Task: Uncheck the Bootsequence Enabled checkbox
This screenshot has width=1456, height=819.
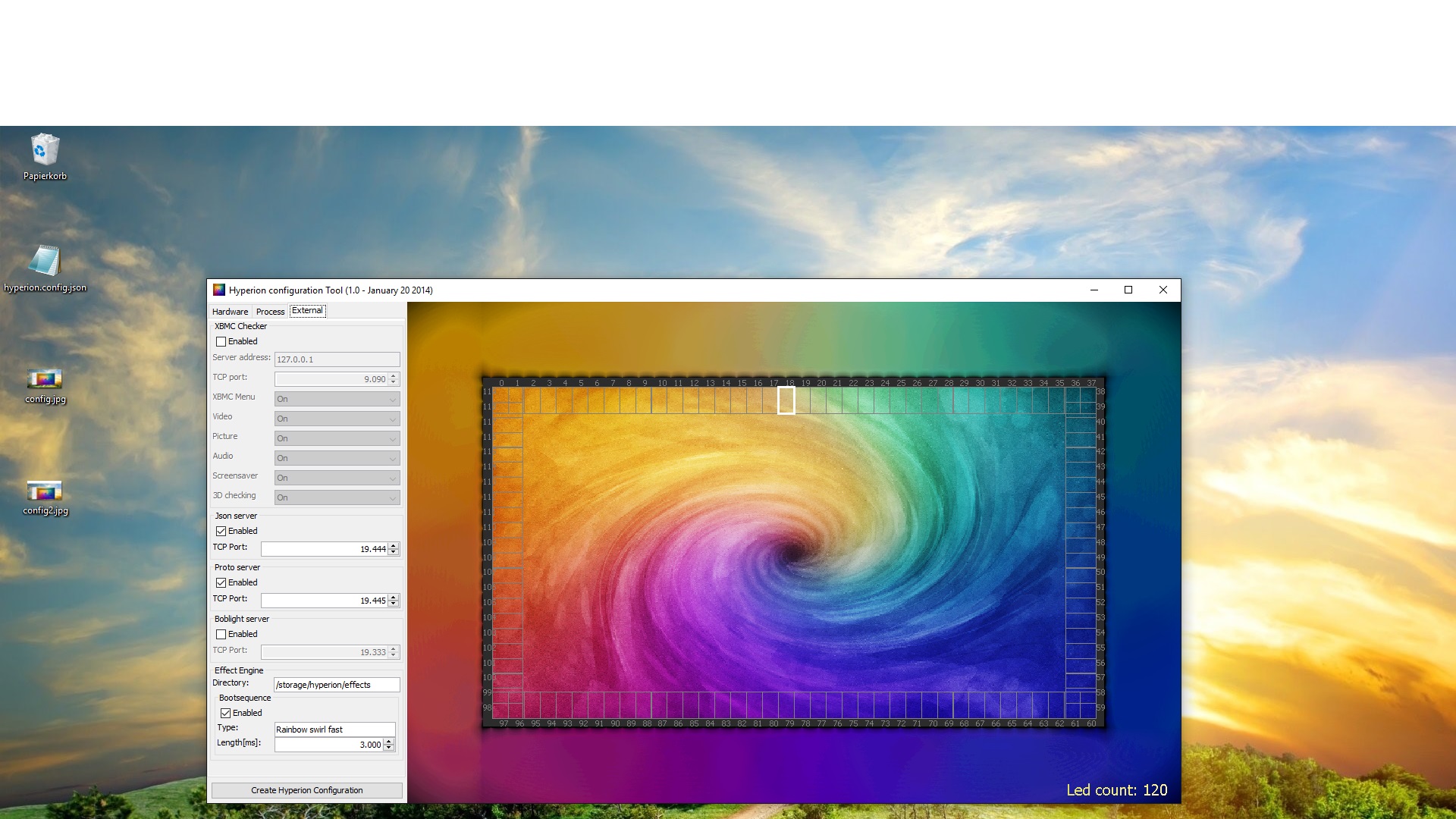Action: click(x=226, y=714)
